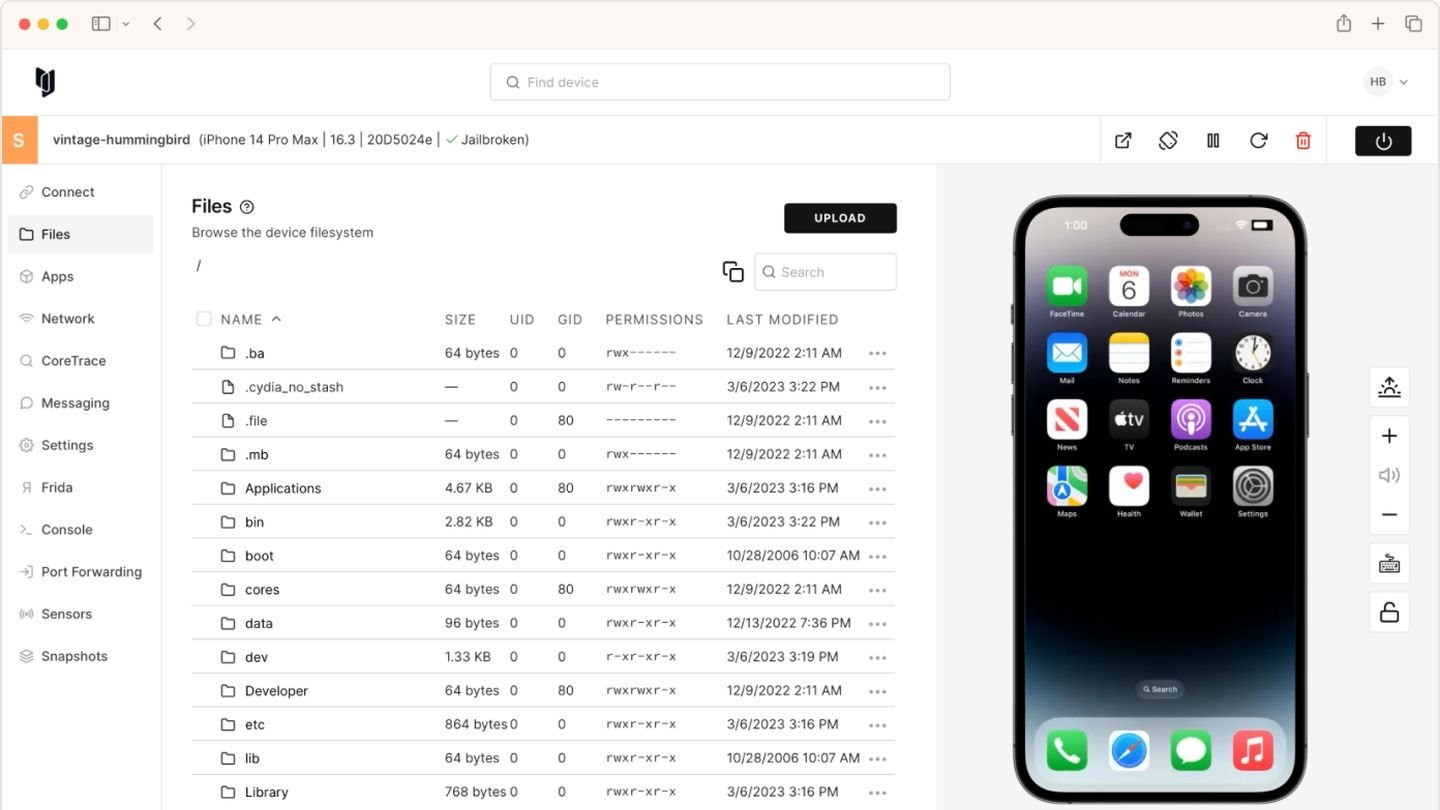Open more options for dev row

click(x=878, y=658)
